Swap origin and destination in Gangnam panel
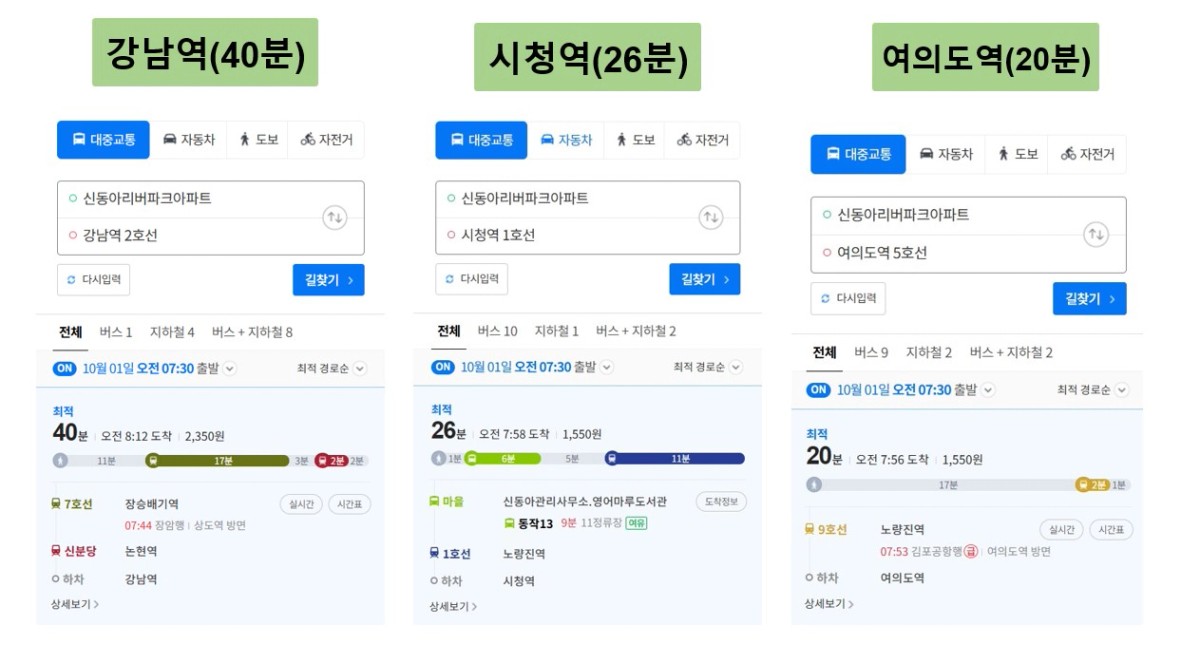Viewport: 1181px width, 663px height. 334,218
